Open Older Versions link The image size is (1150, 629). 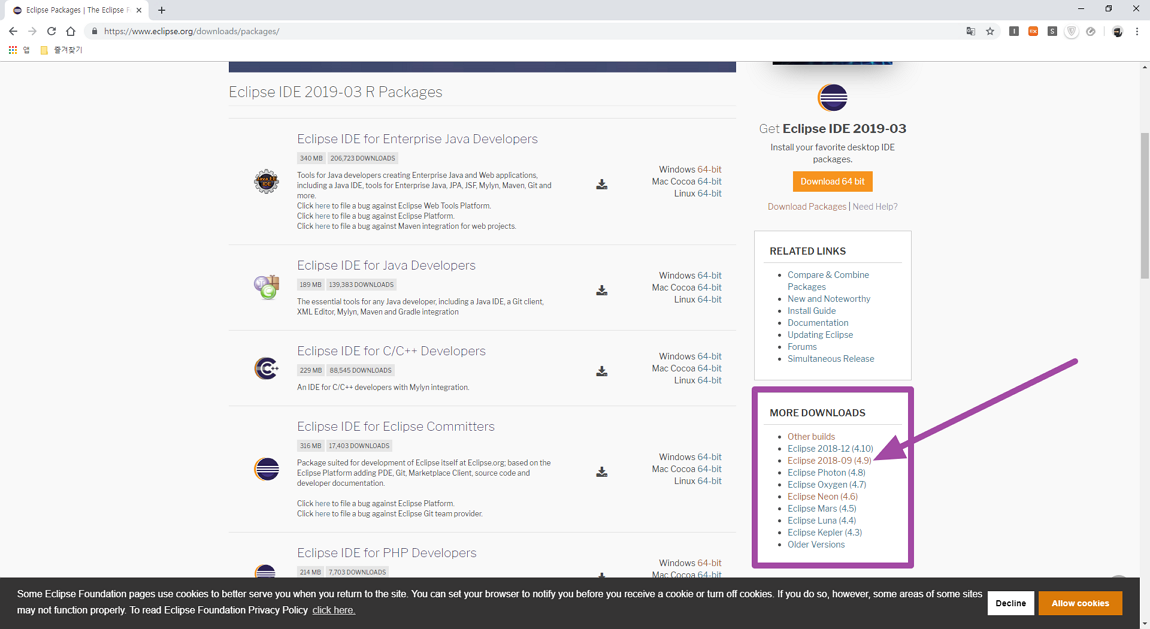click(x=816, y=545)
